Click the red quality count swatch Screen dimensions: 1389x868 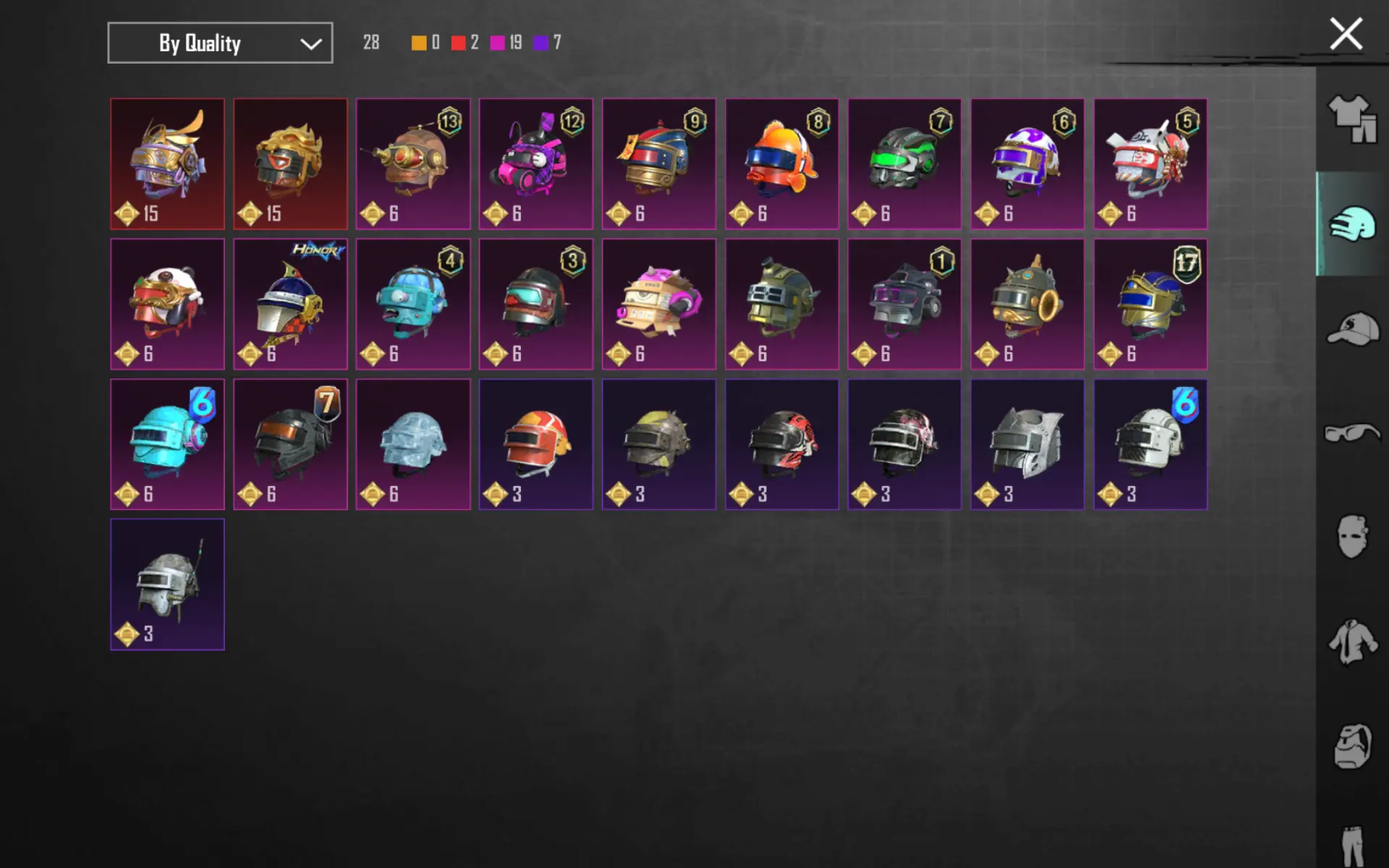(458, 43)
